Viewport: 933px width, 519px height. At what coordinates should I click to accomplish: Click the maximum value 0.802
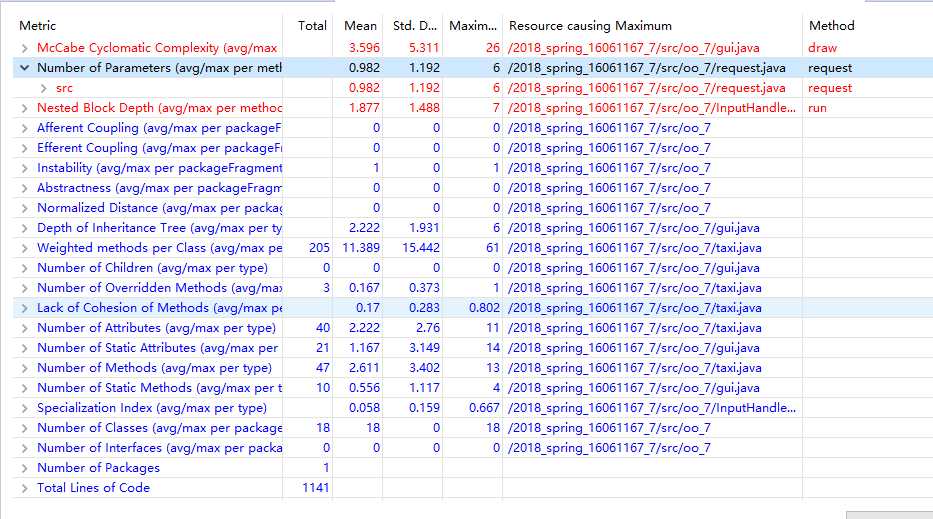coord(484,308)
